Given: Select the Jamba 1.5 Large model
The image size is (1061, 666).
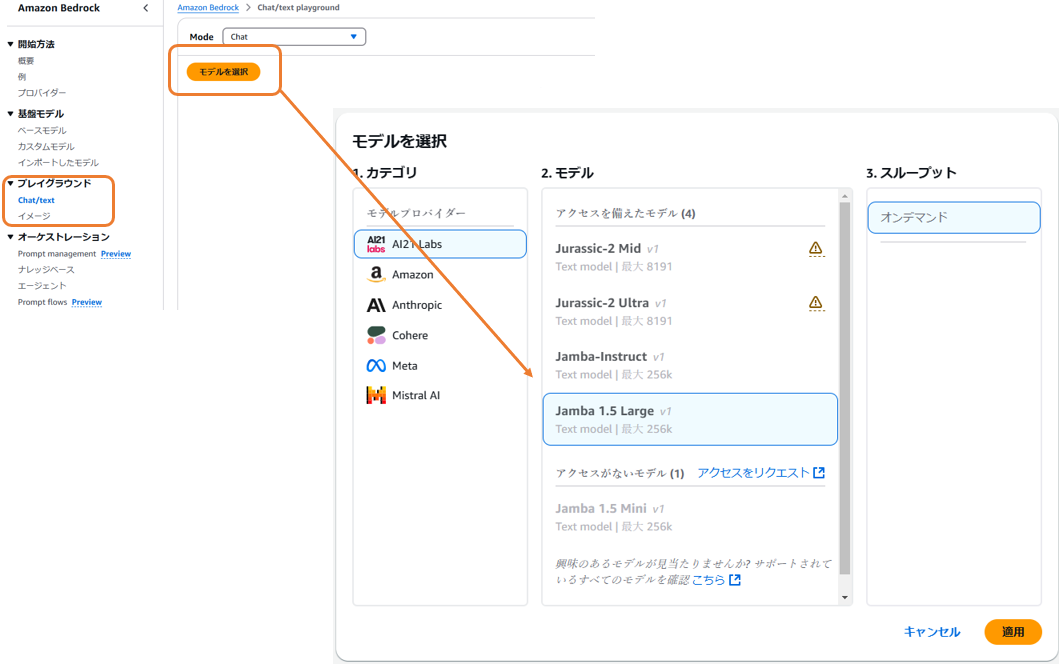Looking at the screenshot, I should tap(690, 420).
